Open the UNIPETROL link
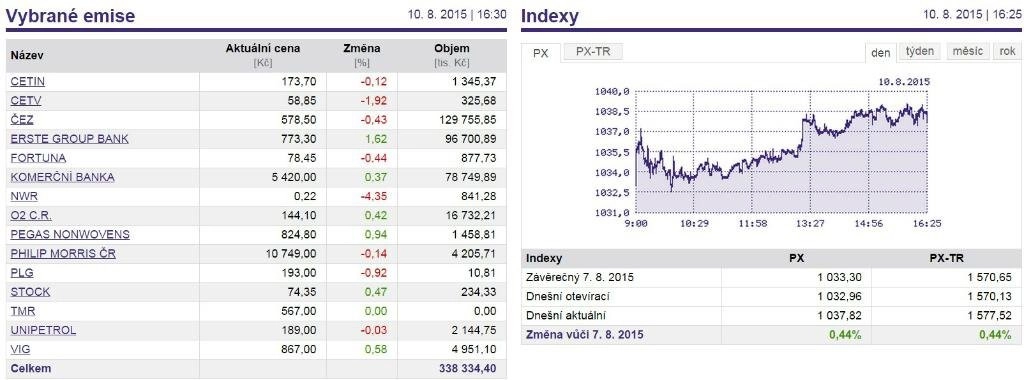 point(43,330)
